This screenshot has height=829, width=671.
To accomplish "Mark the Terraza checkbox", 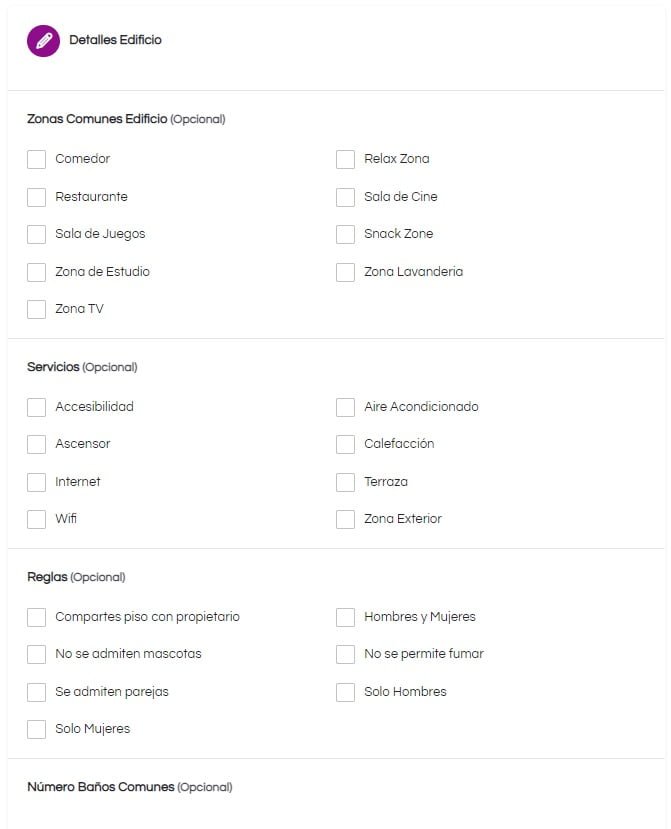I will pyautogui.click(x=345, y=482).
